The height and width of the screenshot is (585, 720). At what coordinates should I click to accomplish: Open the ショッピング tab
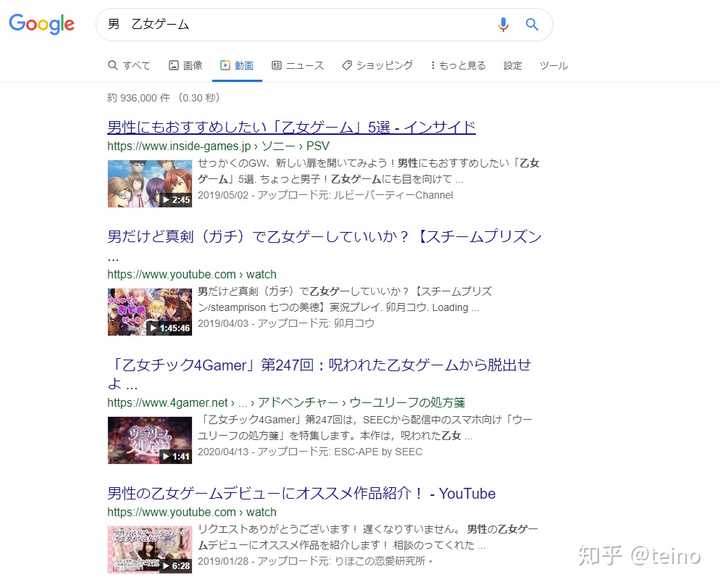[x=377, y=65]
